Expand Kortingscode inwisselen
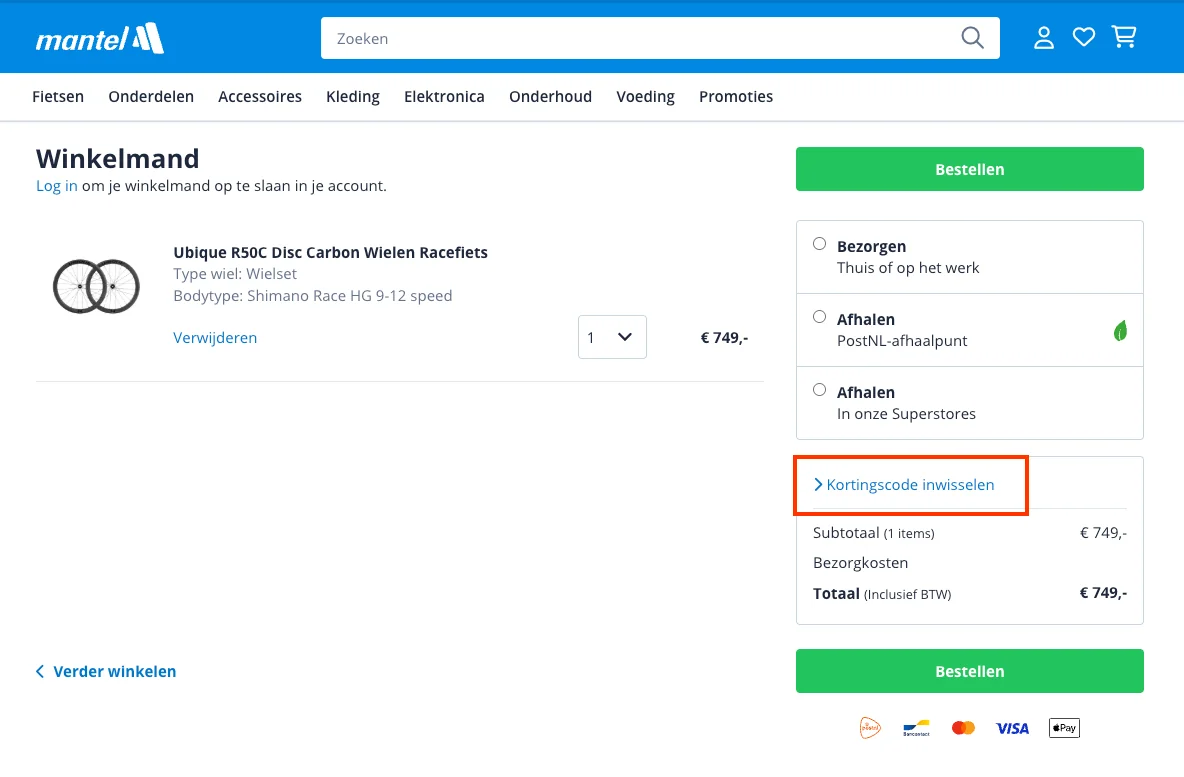 904,485
